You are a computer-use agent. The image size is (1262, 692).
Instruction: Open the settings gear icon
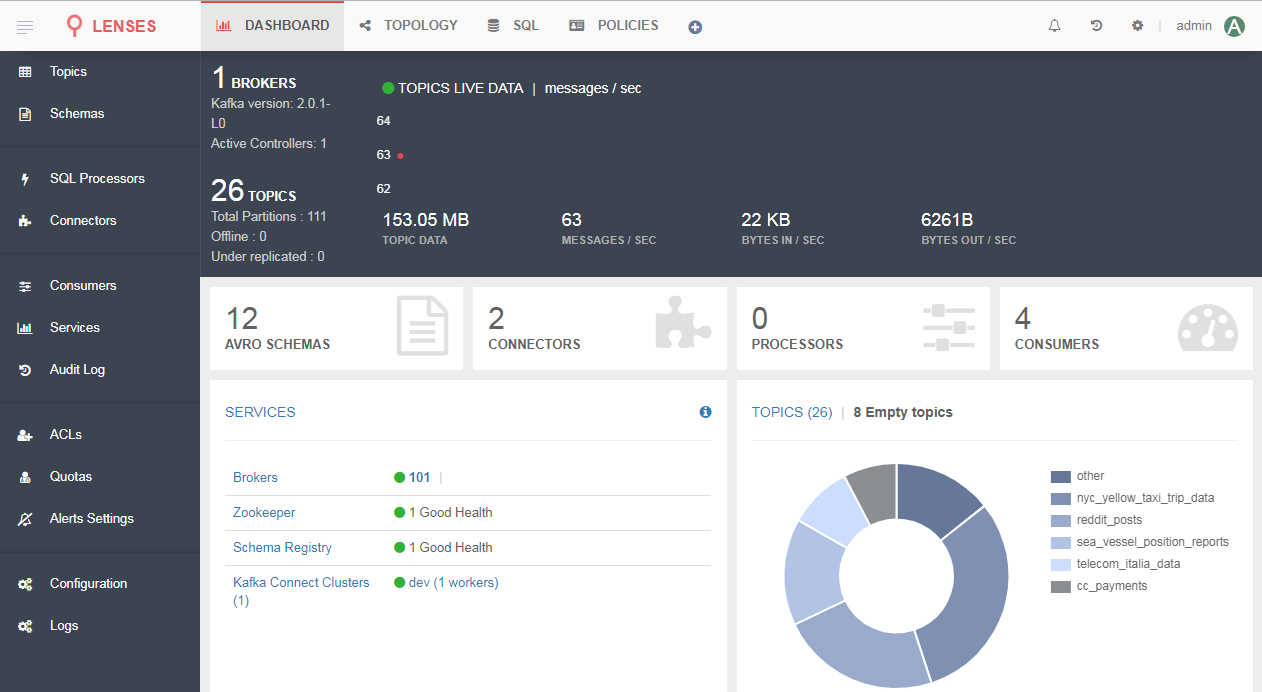1137,26
